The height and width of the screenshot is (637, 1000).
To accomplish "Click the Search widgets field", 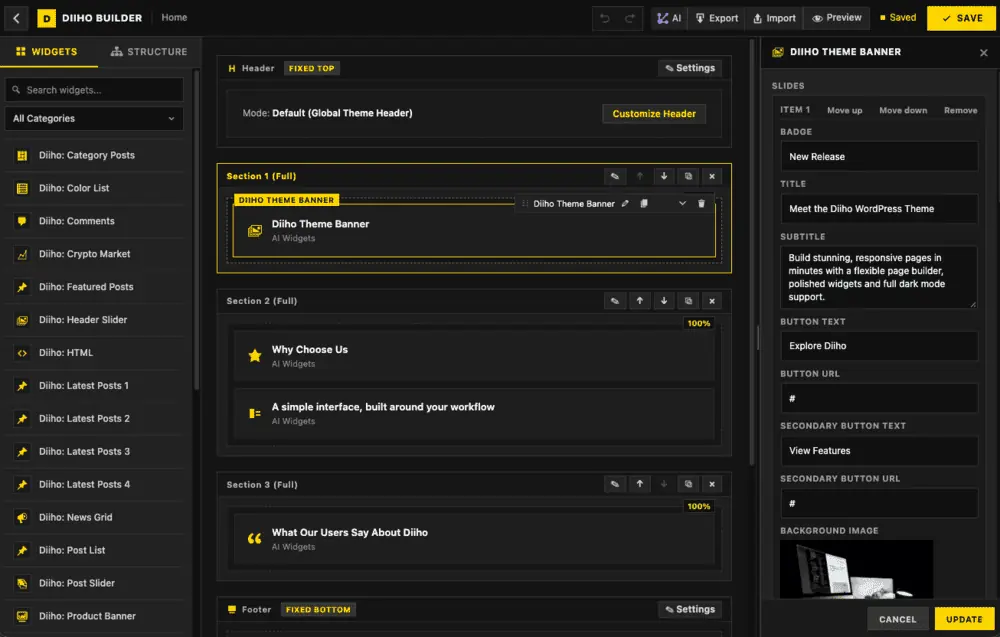I will coord(94,90).
